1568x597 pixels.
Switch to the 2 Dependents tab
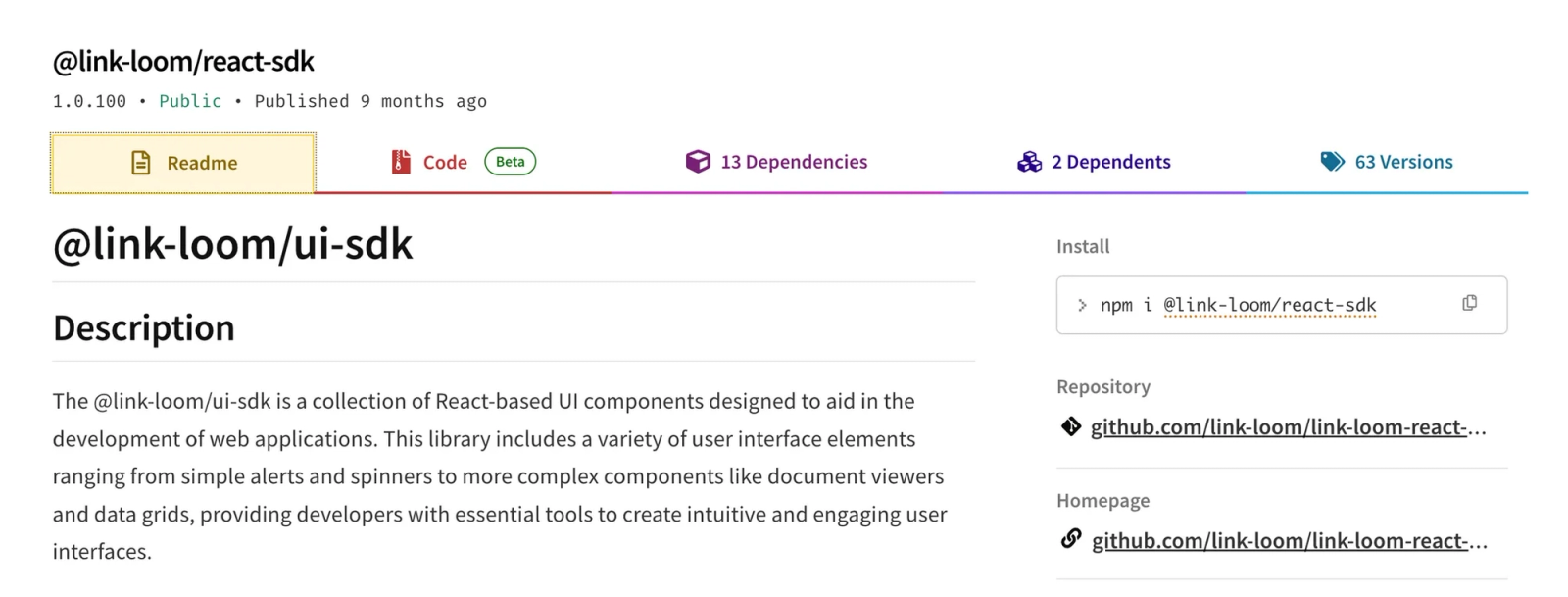pos(1109,162)
